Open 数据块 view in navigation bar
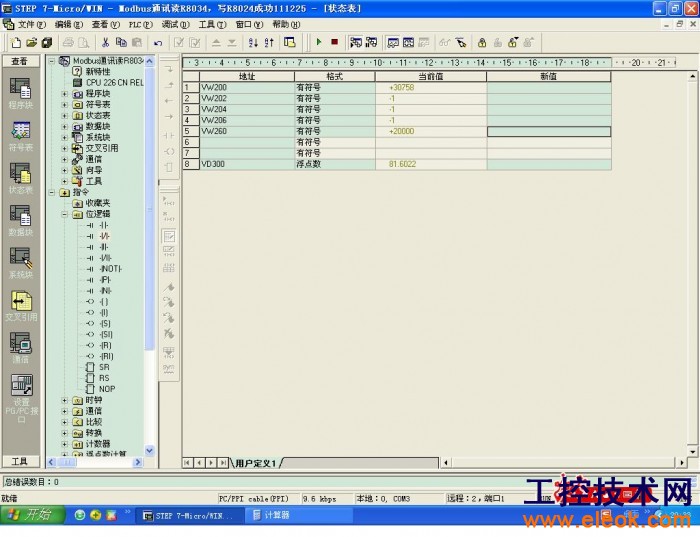 21,221
